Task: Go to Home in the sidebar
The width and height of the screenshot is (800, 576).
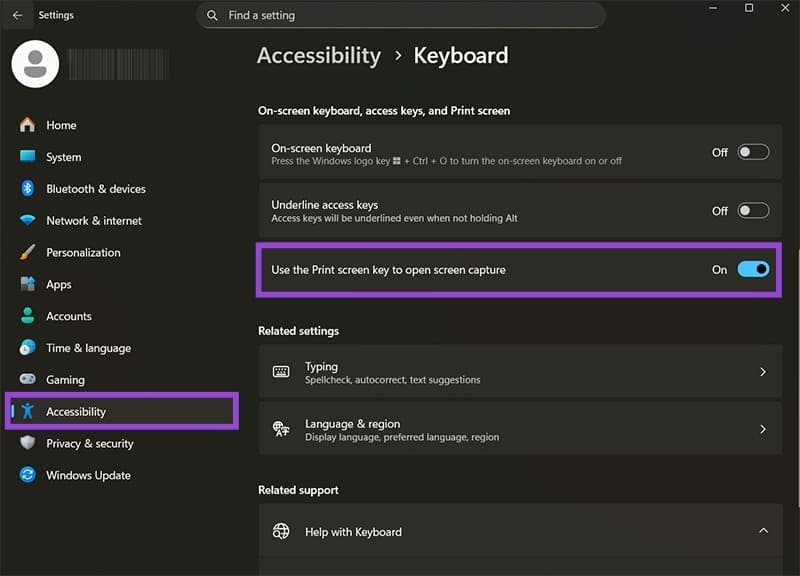Action: [61, 125]
